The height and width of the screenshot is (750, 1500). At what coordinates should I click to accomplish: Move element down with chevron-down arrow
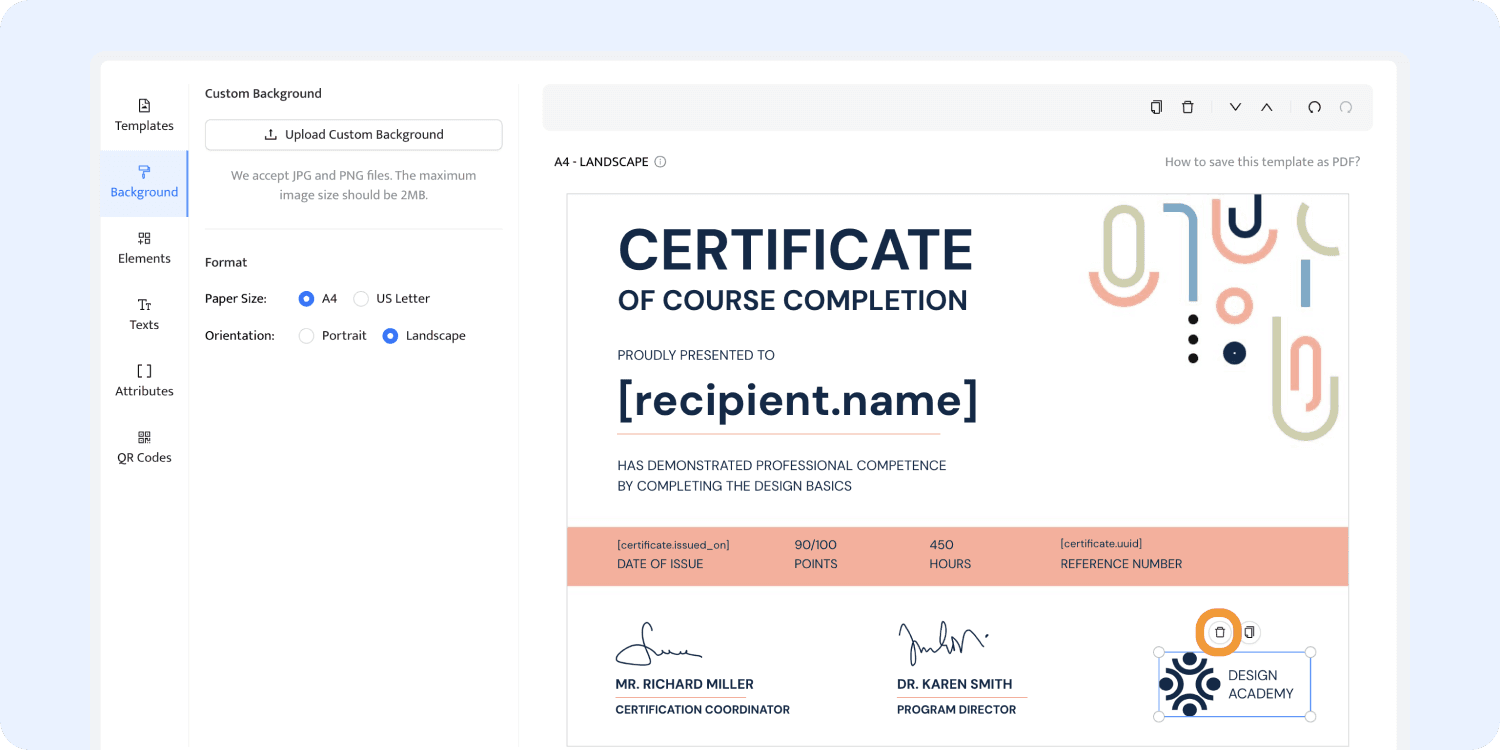[x=1235, y=107]
